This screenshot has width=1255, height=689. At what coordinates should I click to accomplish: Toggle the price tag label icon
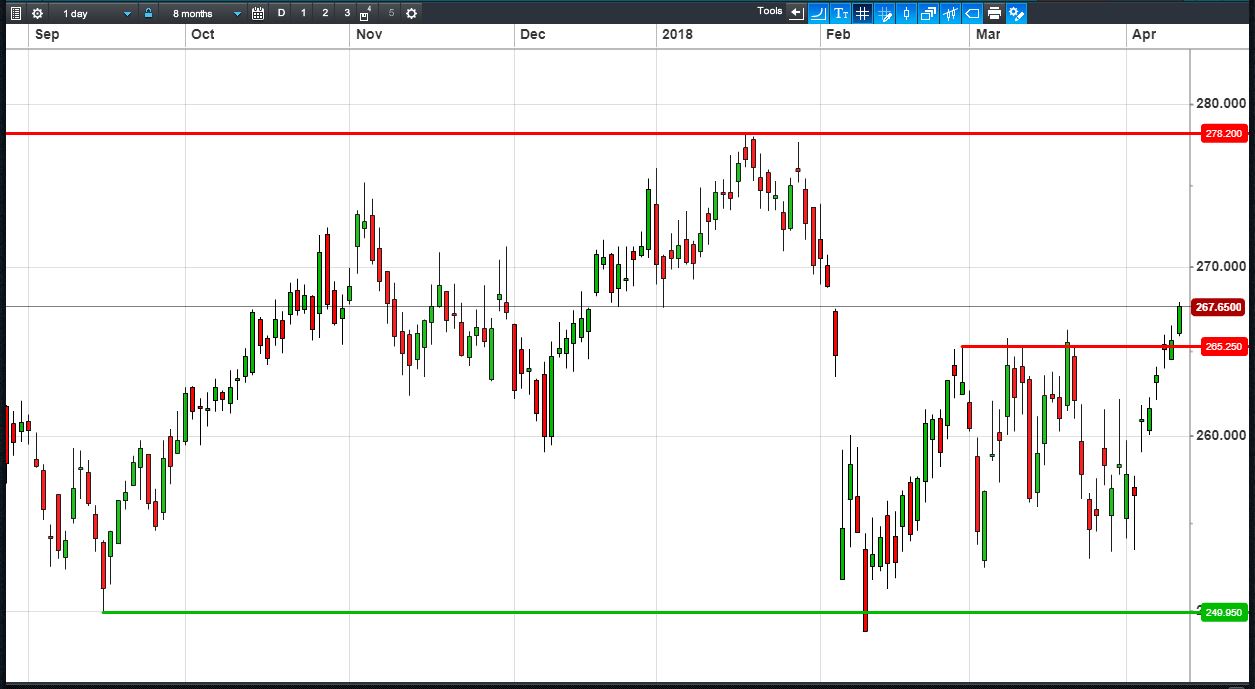[972, 13]
